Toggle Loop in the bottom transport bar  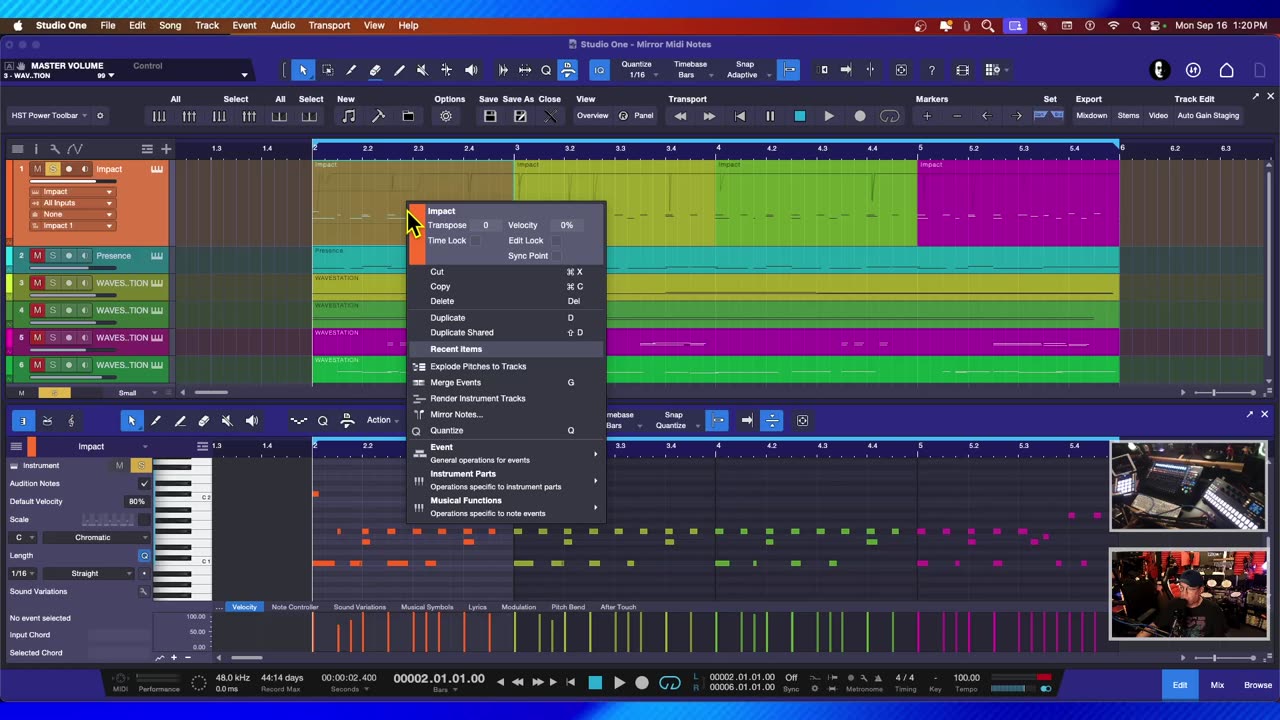pyautogui.click(x=669, y=683)
